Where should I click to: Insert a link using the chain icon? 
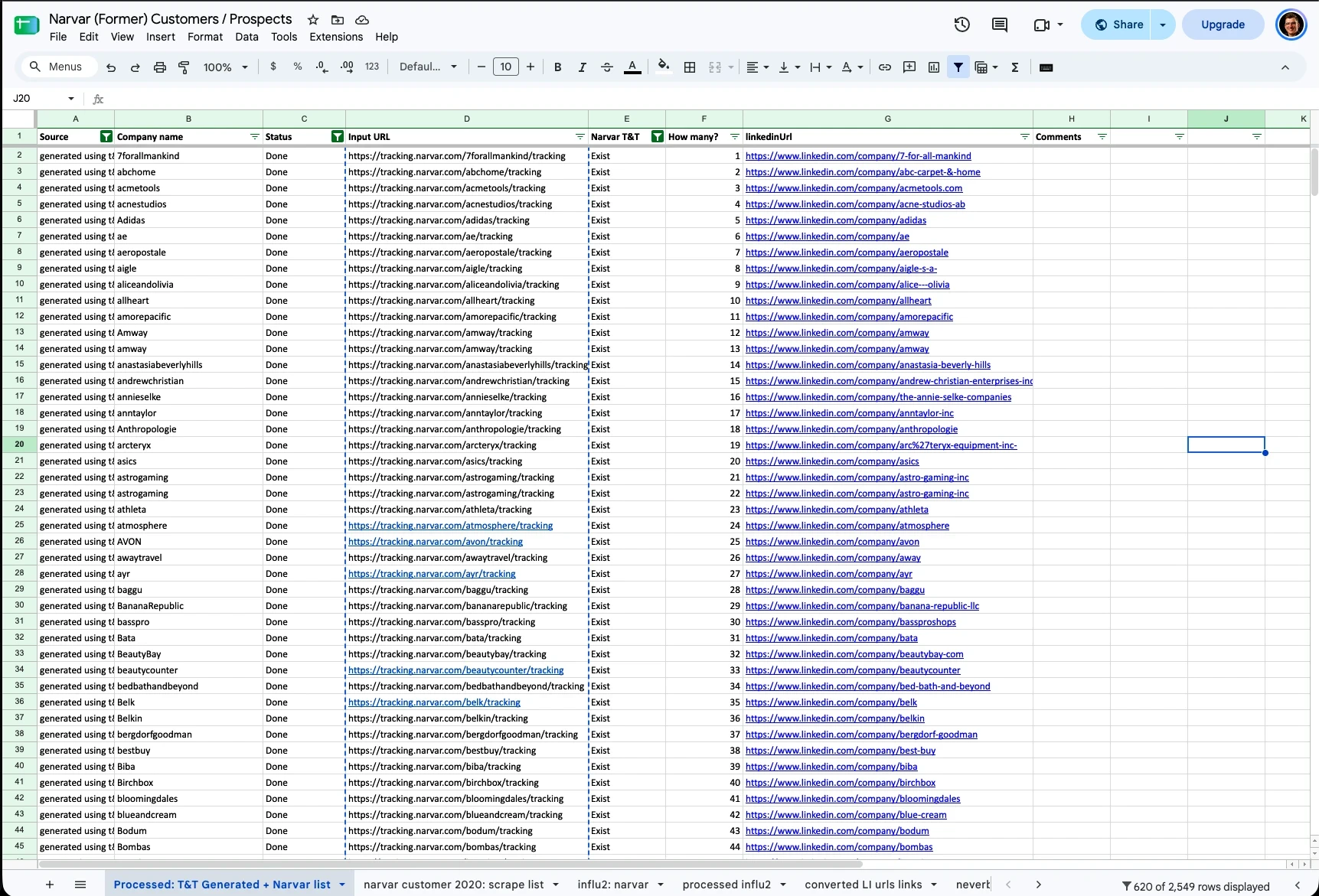click(885, 67)
